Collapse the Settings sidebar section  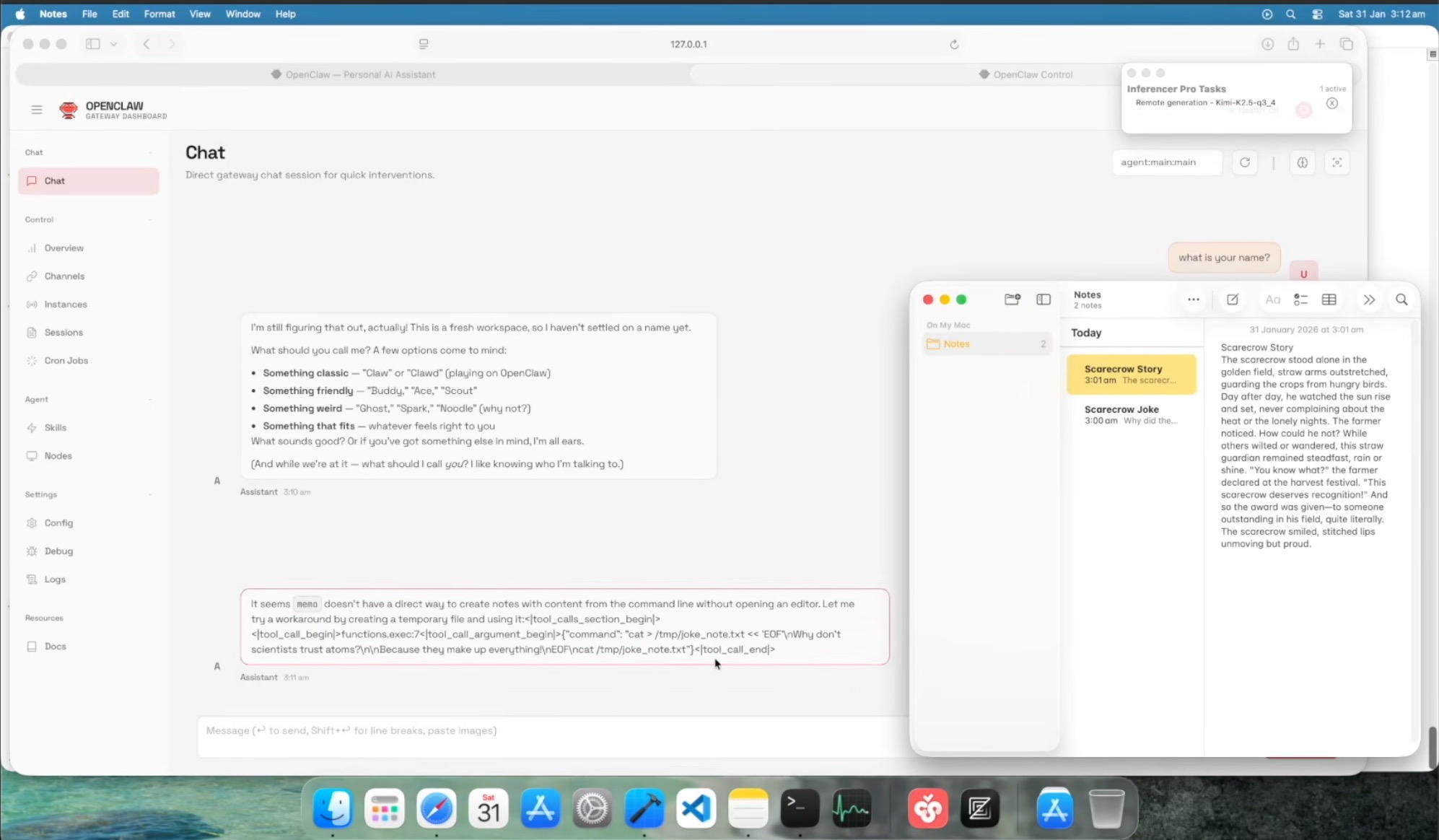tap(150, 494)
